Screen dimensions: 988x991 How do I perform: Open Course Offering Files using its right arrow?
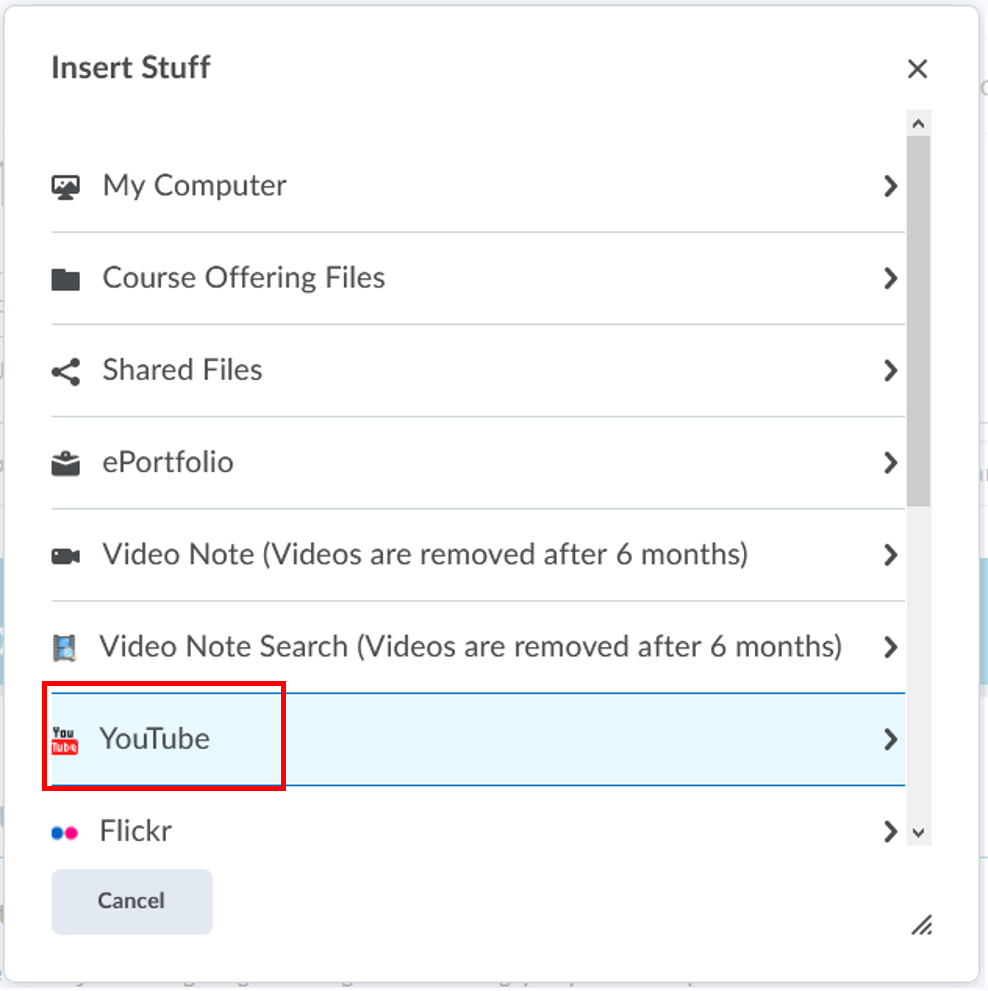click(x=890, y=278)
